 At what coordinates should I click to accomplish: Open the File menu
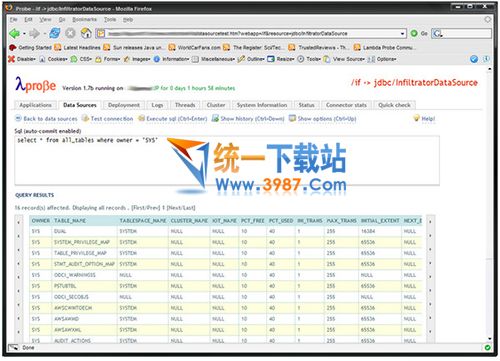tap(13, 20)
